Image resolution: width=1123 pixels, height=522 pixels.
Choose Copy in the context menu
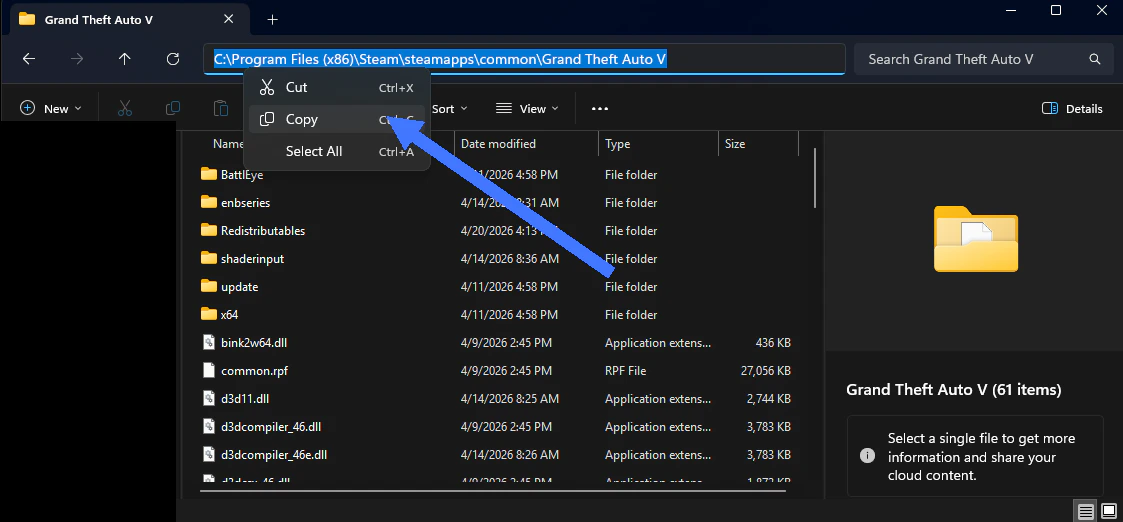click(x=337, y=120)
